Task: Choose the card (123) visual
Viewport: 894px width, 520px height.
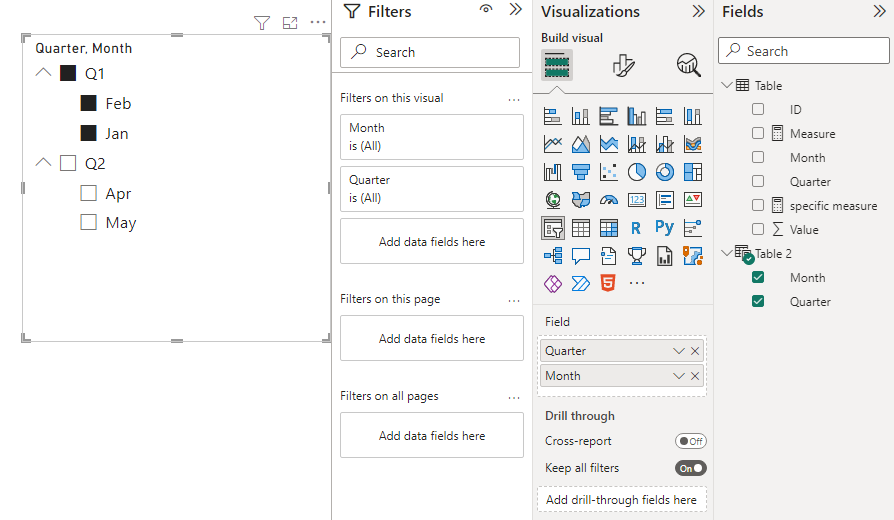Action: [636, 200]
